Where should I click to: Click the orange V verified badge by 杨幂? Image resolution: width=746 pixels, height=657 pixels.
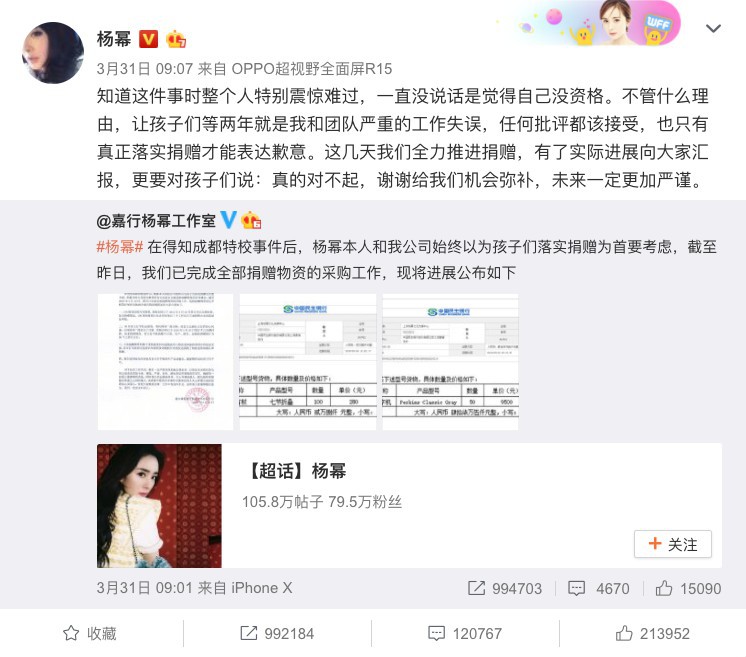(148, 39)
